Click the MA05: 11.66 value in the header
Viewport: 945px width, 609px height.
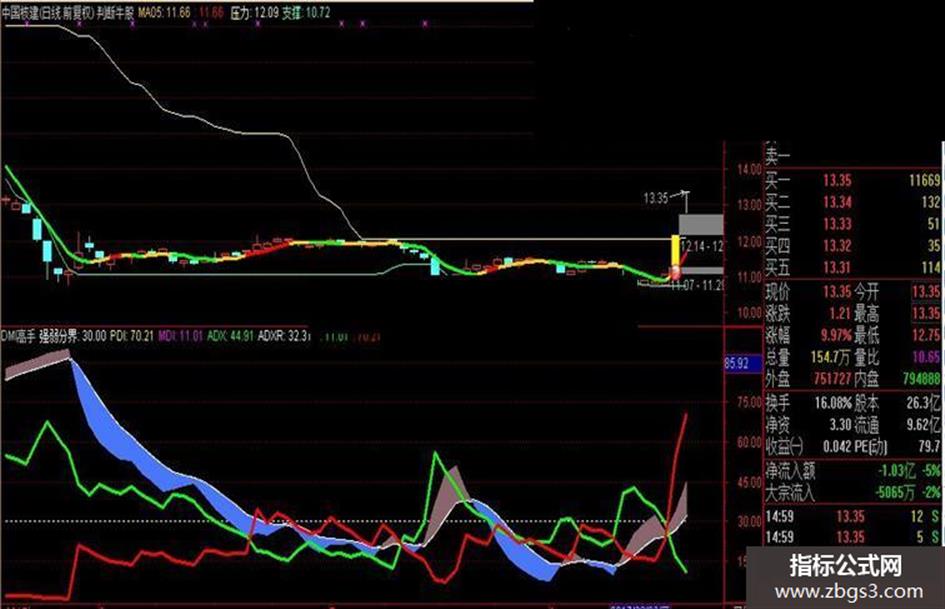coord(165,13)
